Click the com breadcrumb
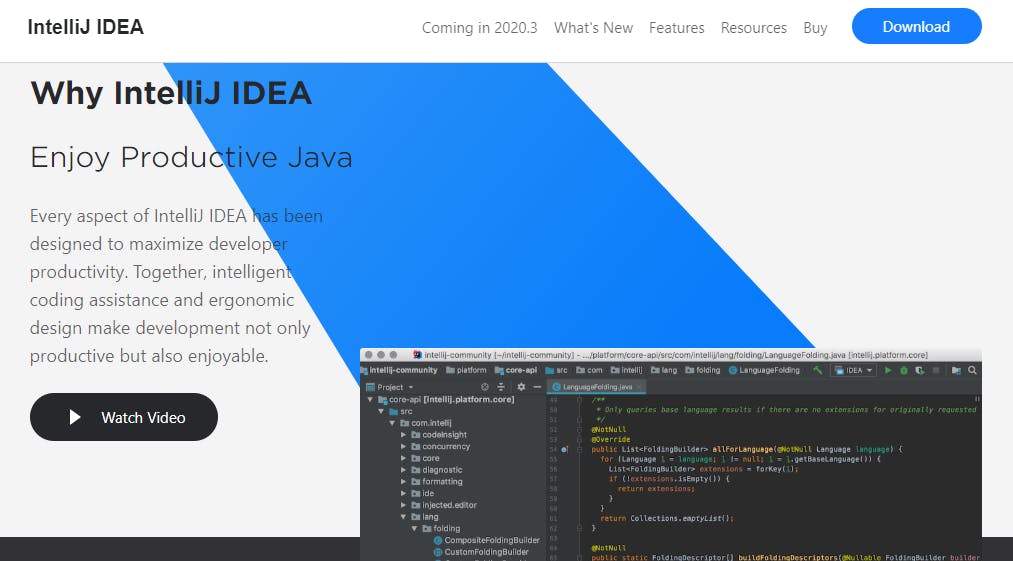 [x=589, y=370]
